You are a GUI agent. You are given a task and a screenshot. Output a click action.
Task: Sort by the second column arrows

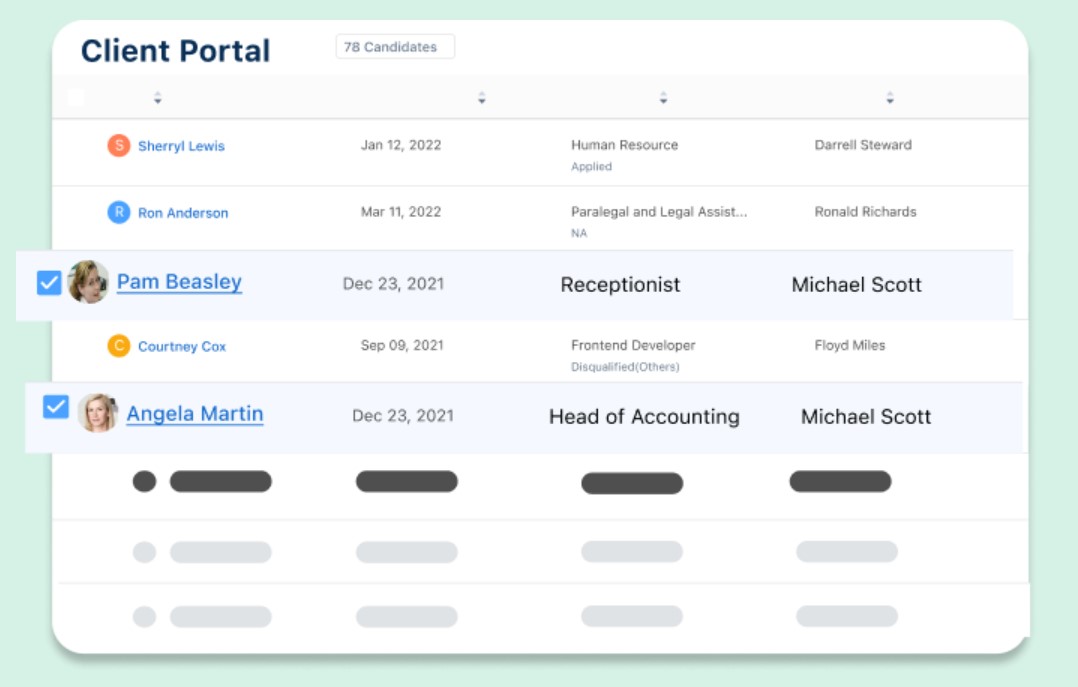click(x=482, y=98)
